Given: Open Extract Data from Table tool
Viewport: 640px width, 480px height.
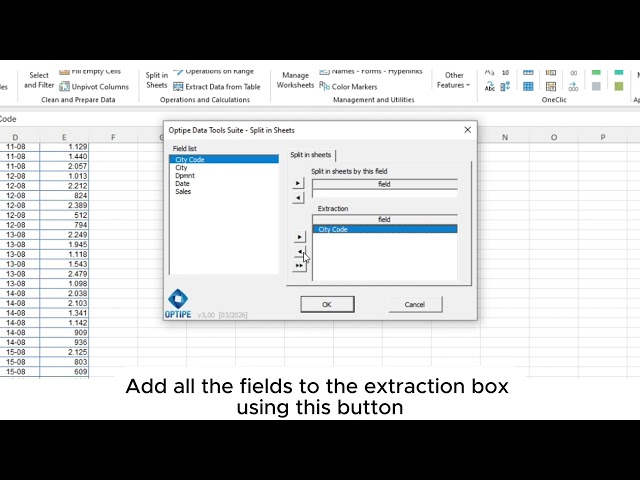Looking at the screenshot, I should [x=217, y=87].
